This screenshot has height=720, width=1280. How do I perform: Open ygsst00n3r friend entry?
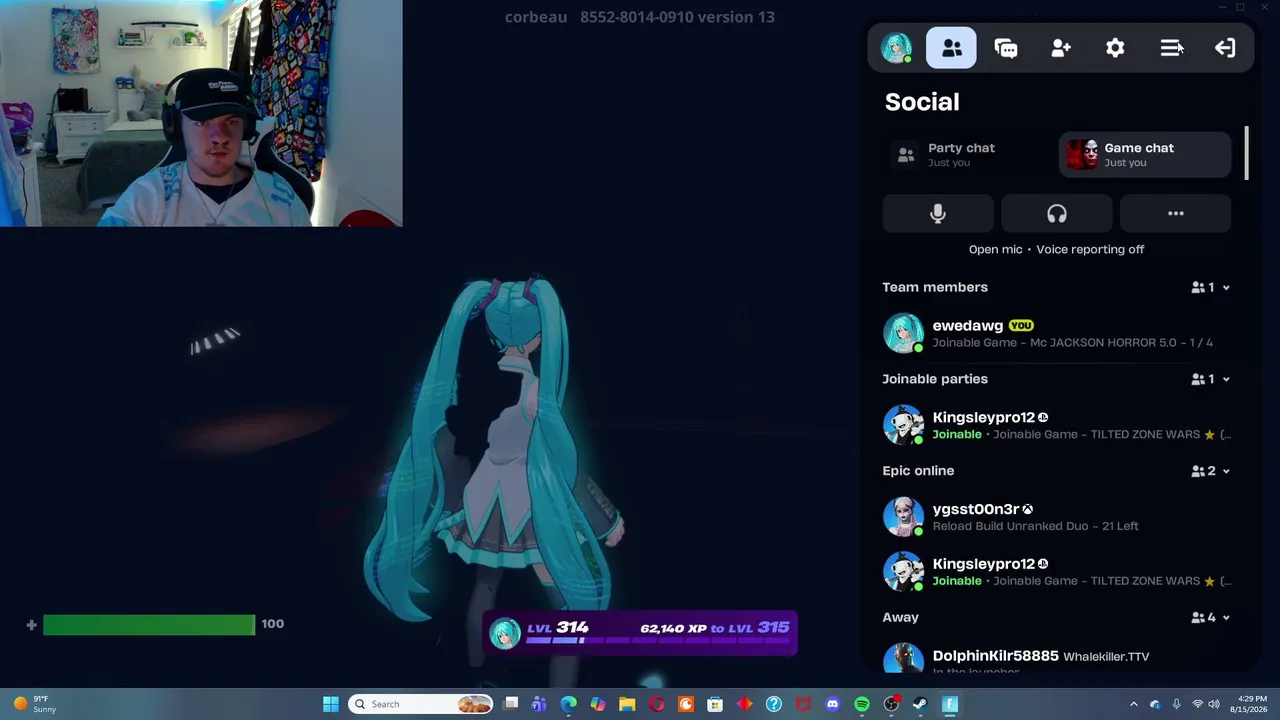(1057, 517)
